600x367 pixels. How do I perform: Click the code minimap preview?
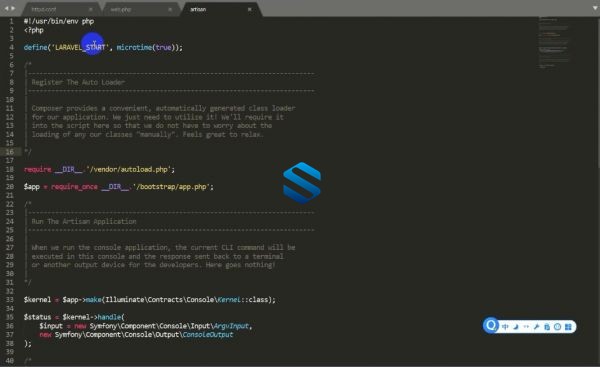[x=554, y=42]
